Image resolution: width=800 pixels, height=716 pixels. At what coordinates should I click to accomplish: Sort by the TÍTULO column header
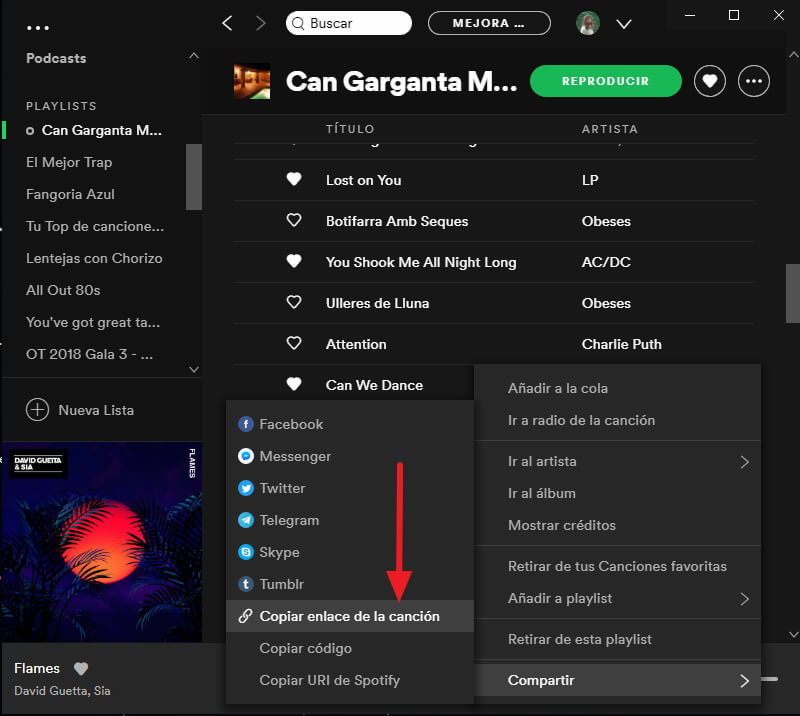point(350,129)
